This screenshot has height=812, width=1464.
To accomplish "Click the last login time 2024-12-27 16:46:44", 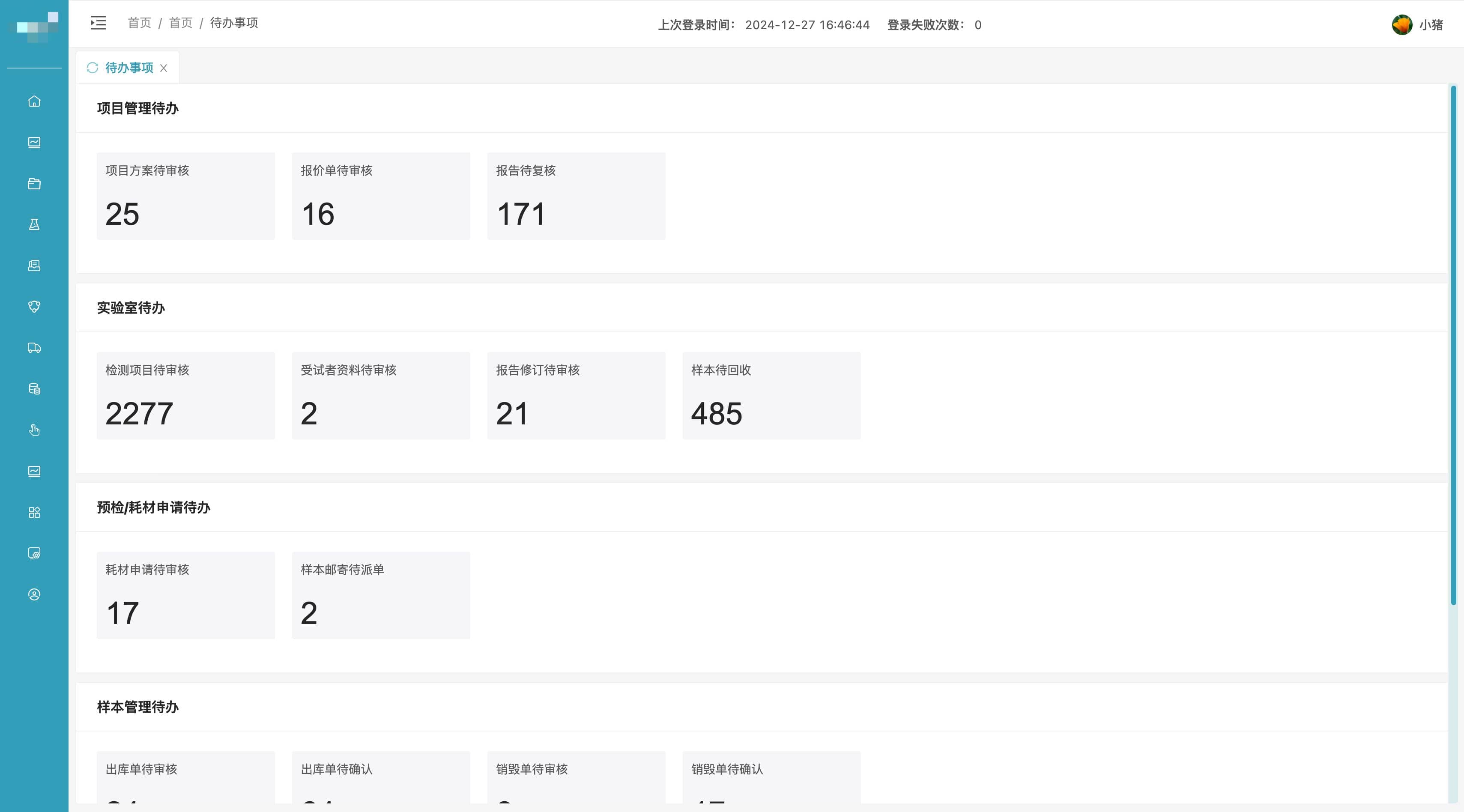I will pos(807,25).
